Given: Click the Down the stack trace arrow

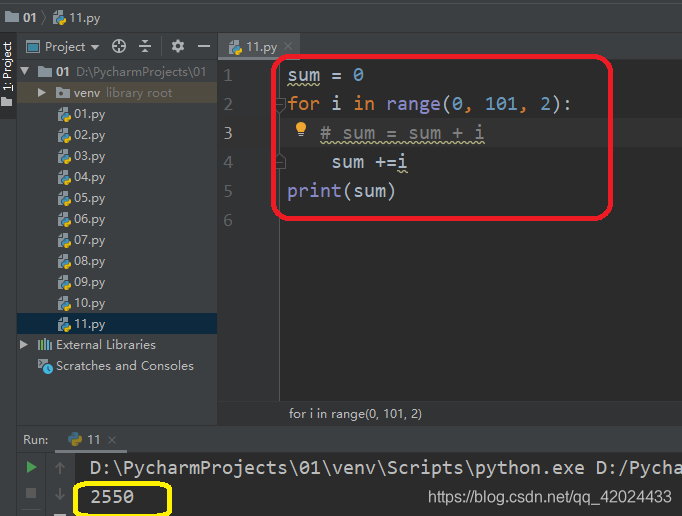Looking at the screenshot, I should point(60,494).
